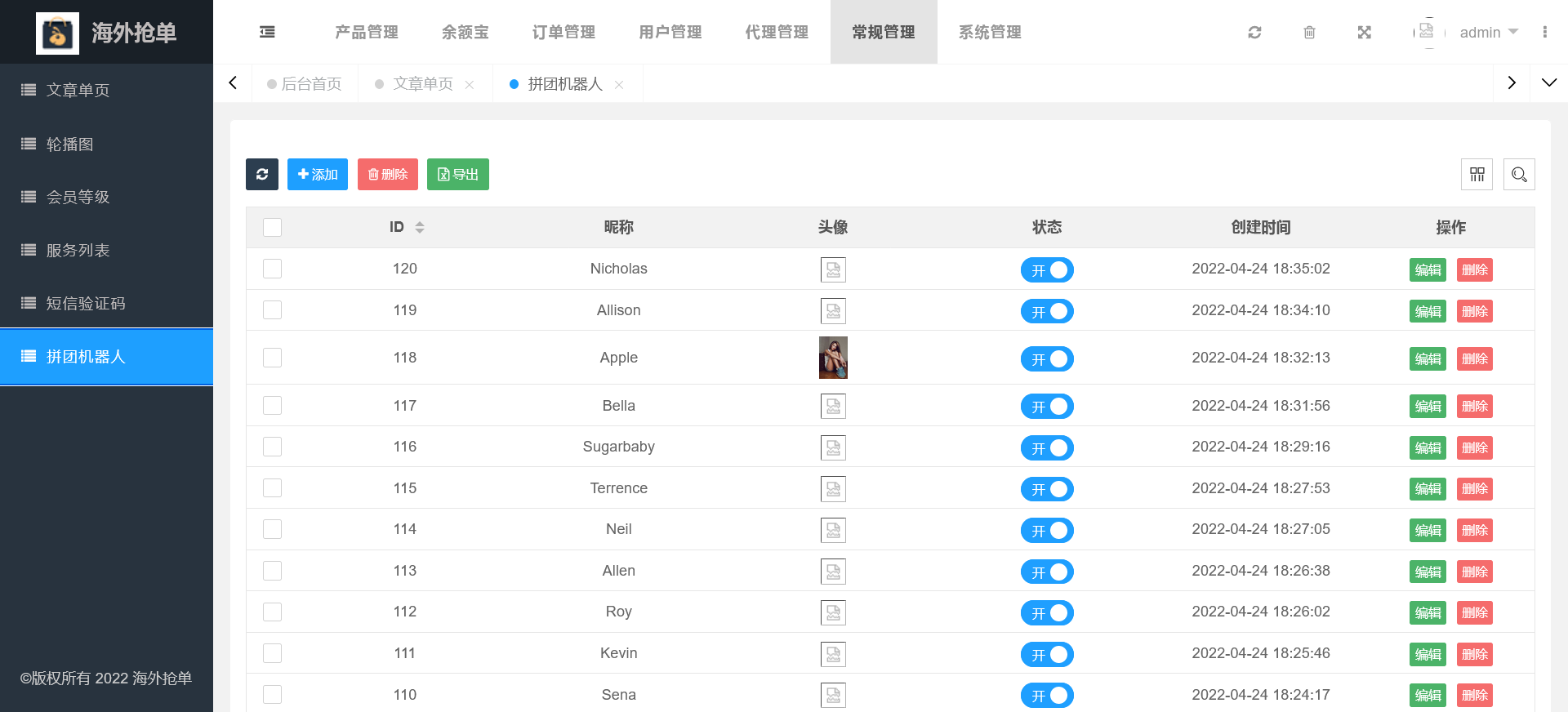Click the dark table reload button
The height and width of the screenshot is (712, 1568).
(x=262, y=174)
